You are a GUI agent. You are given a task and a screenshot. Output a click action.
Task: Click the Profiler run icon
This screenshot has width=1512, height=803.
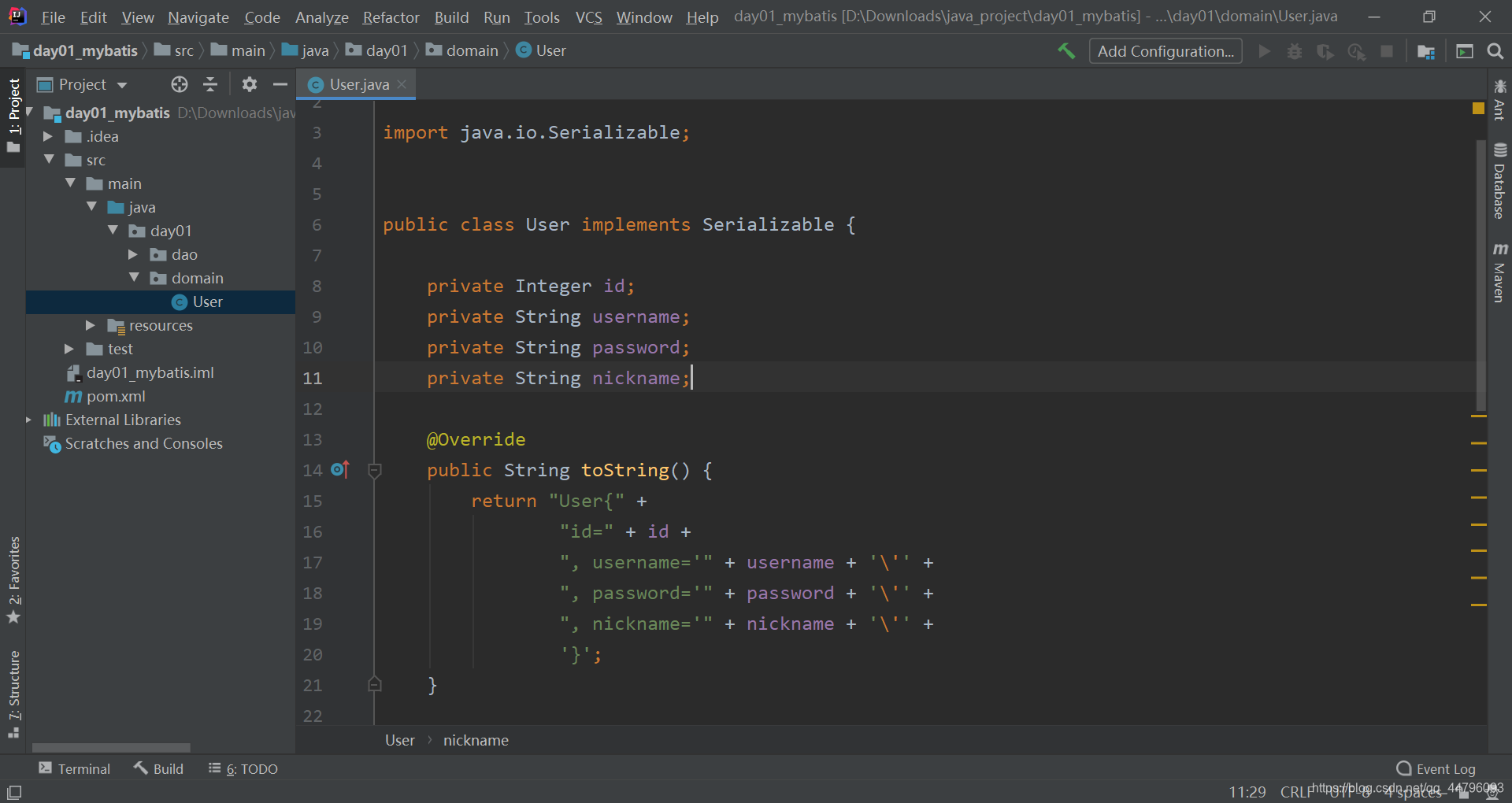click(x=1356, y=51)
